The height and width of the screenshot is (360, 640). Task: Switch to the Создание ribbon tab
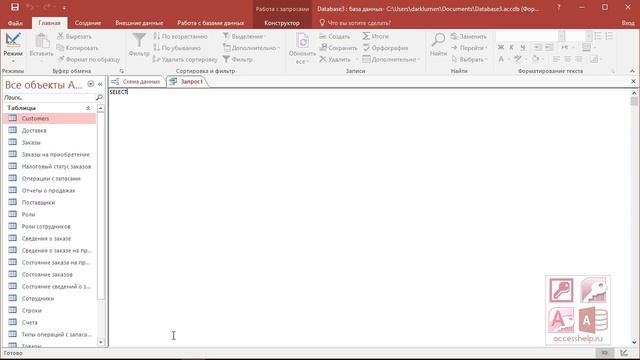click(88, 23)
